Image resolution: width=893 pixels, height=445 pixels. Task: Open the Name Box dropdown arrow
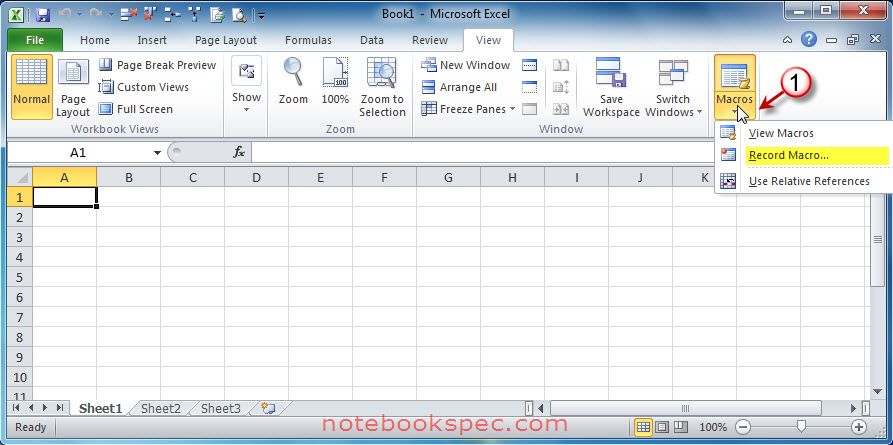point(157,153)
